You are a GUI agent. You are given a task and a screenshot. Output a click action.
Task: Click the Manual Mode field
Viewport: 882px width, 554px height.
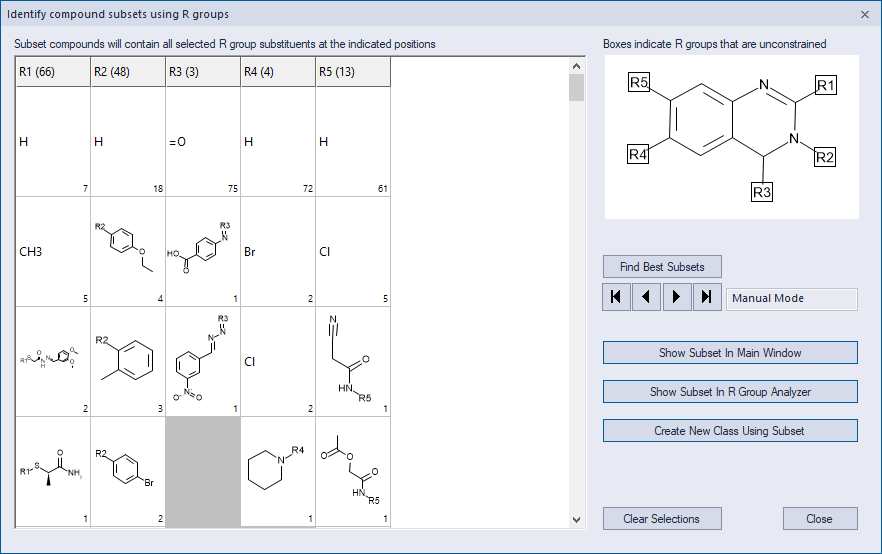792,299
